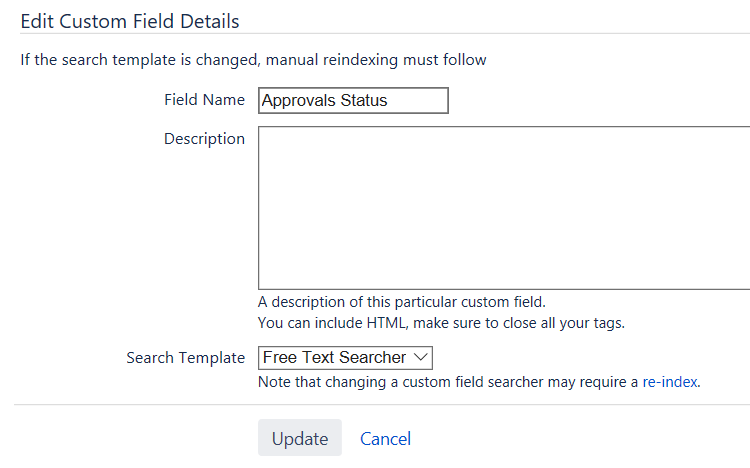Click the 'Approvals Status' text in field

point(324,101)
